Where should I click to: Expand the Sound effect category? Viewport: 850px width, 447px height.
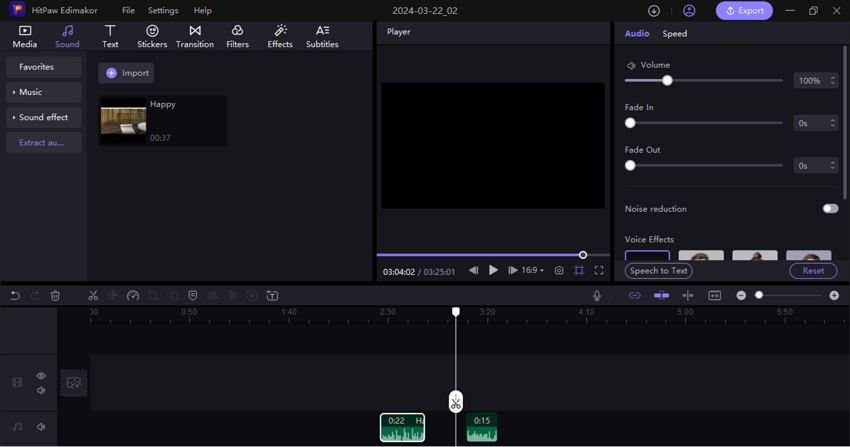point(43,118)
